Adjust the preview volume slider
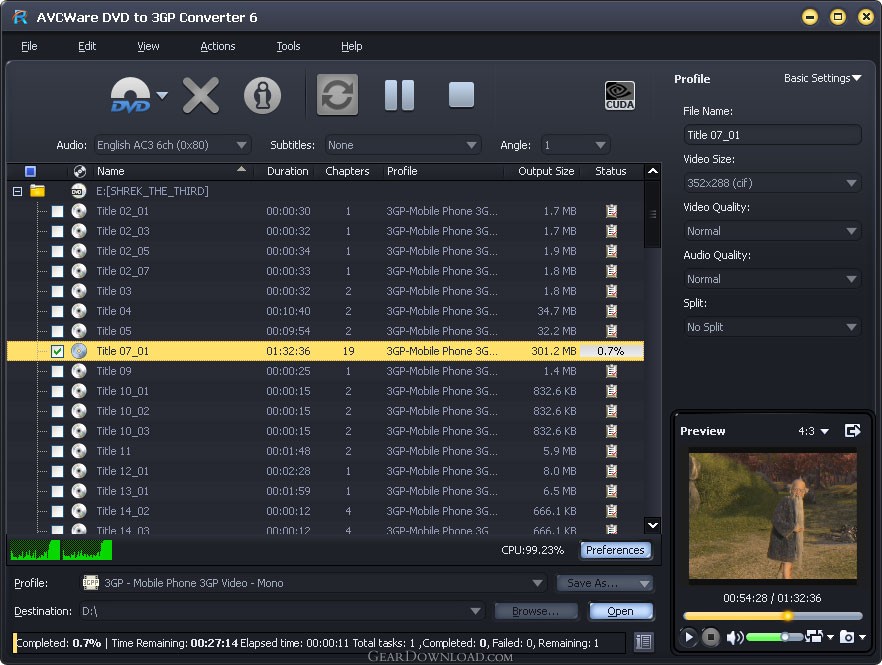The height and width of the screenshot is (665, 882). pos(775,637)
